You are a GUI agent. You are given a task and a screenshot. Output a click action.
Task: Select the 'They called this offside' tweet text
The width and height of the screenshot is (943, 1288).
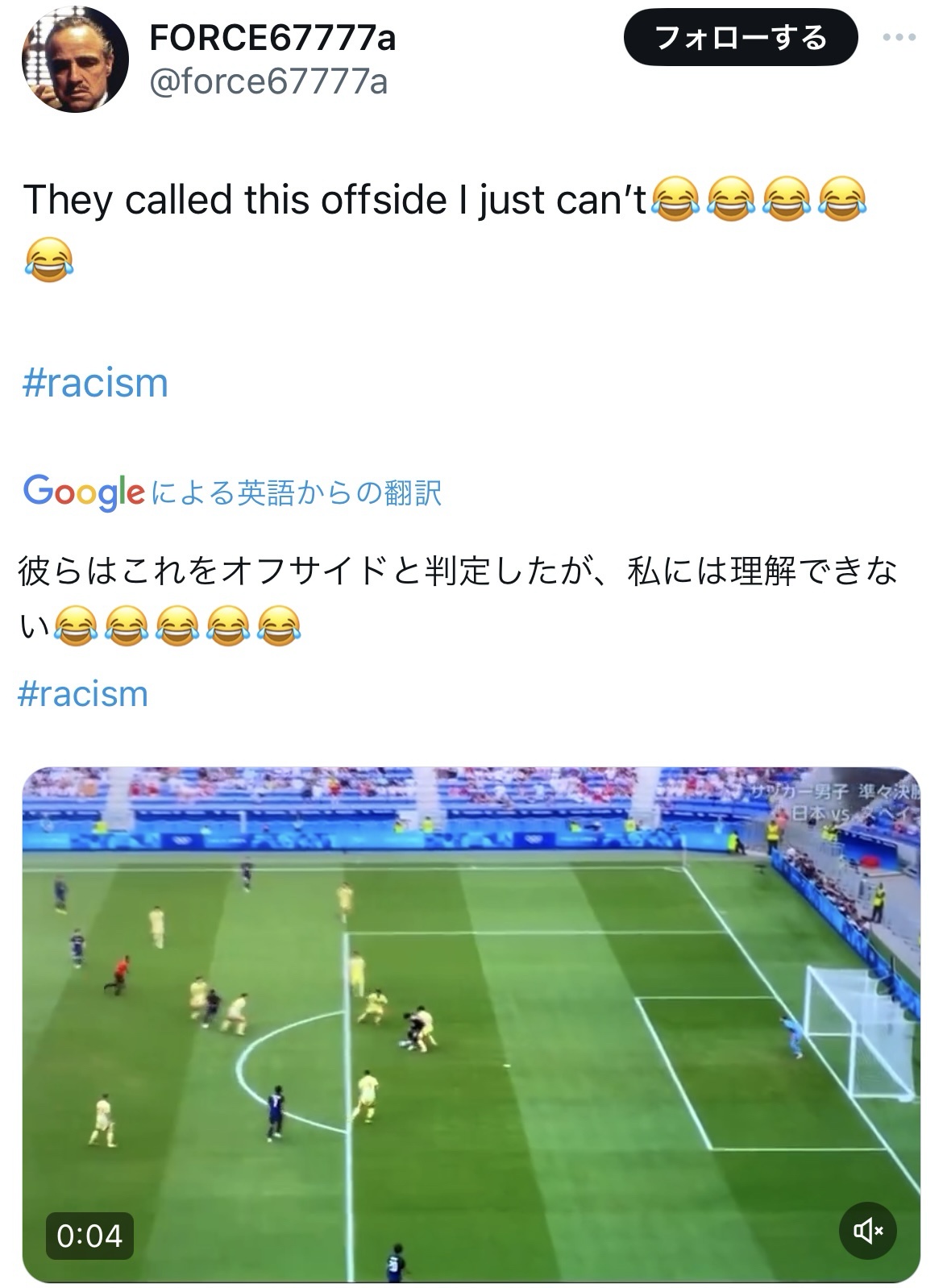pyautogui.click(x=335, y=199)
